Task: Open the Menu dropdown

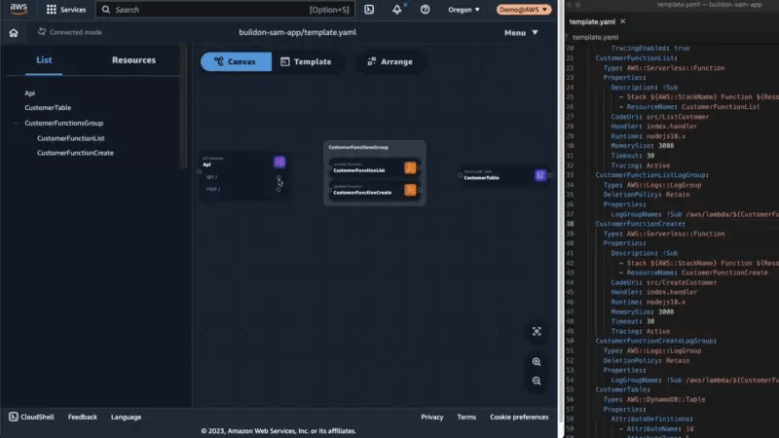Action: pos(521,33)
